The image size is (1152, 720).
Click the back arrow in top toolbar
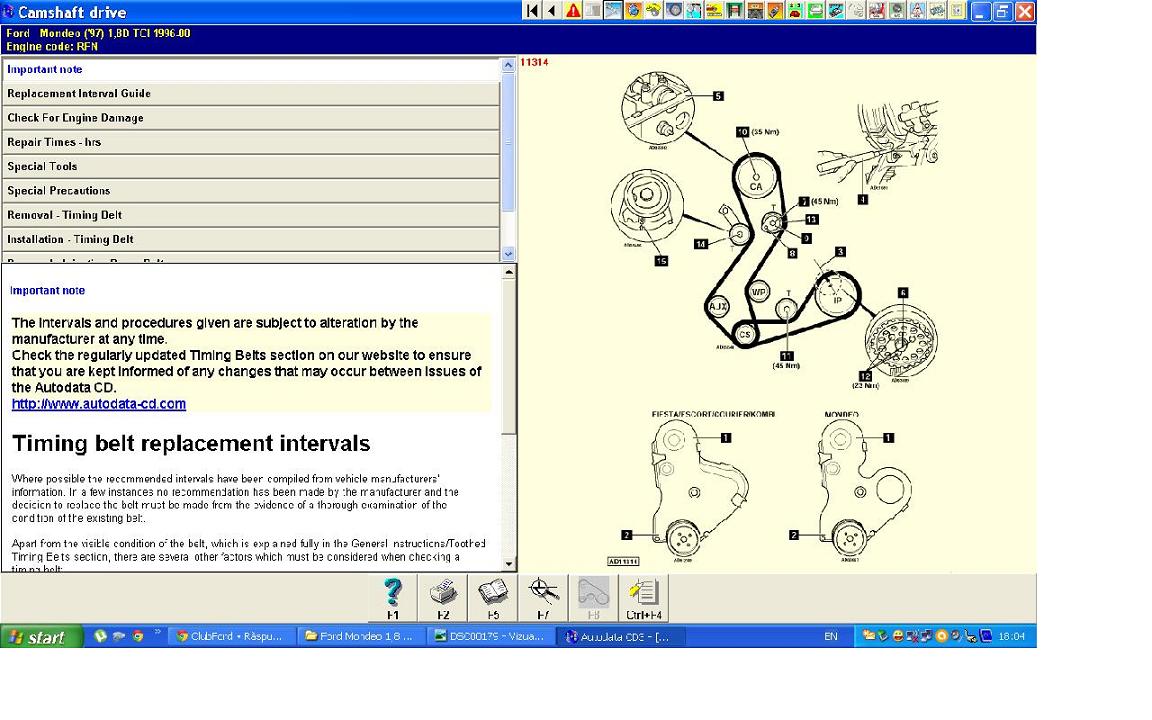[x=551, y=11]
